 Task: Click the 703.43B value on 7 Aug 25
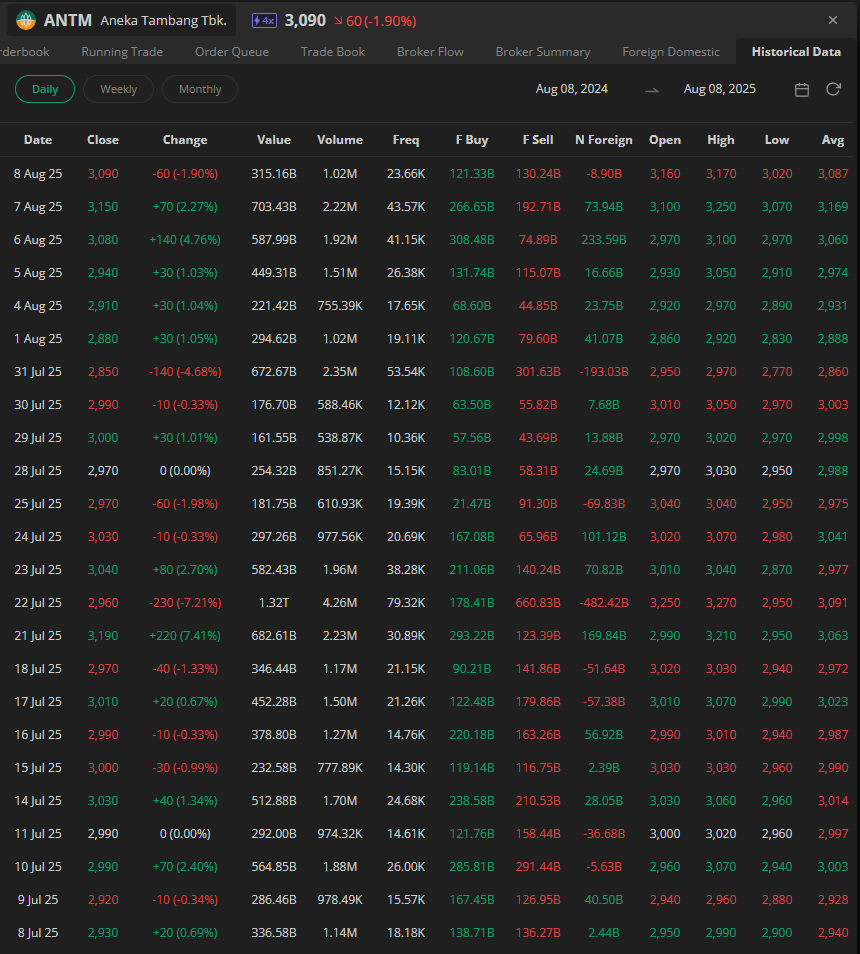274,207
